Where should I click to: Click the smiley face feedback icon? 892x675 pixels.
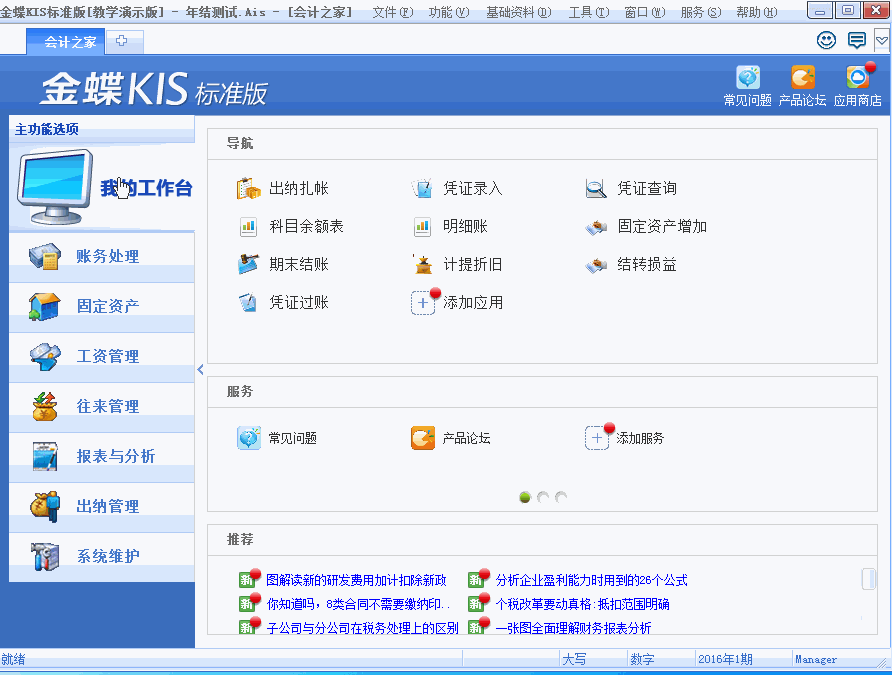826,40
